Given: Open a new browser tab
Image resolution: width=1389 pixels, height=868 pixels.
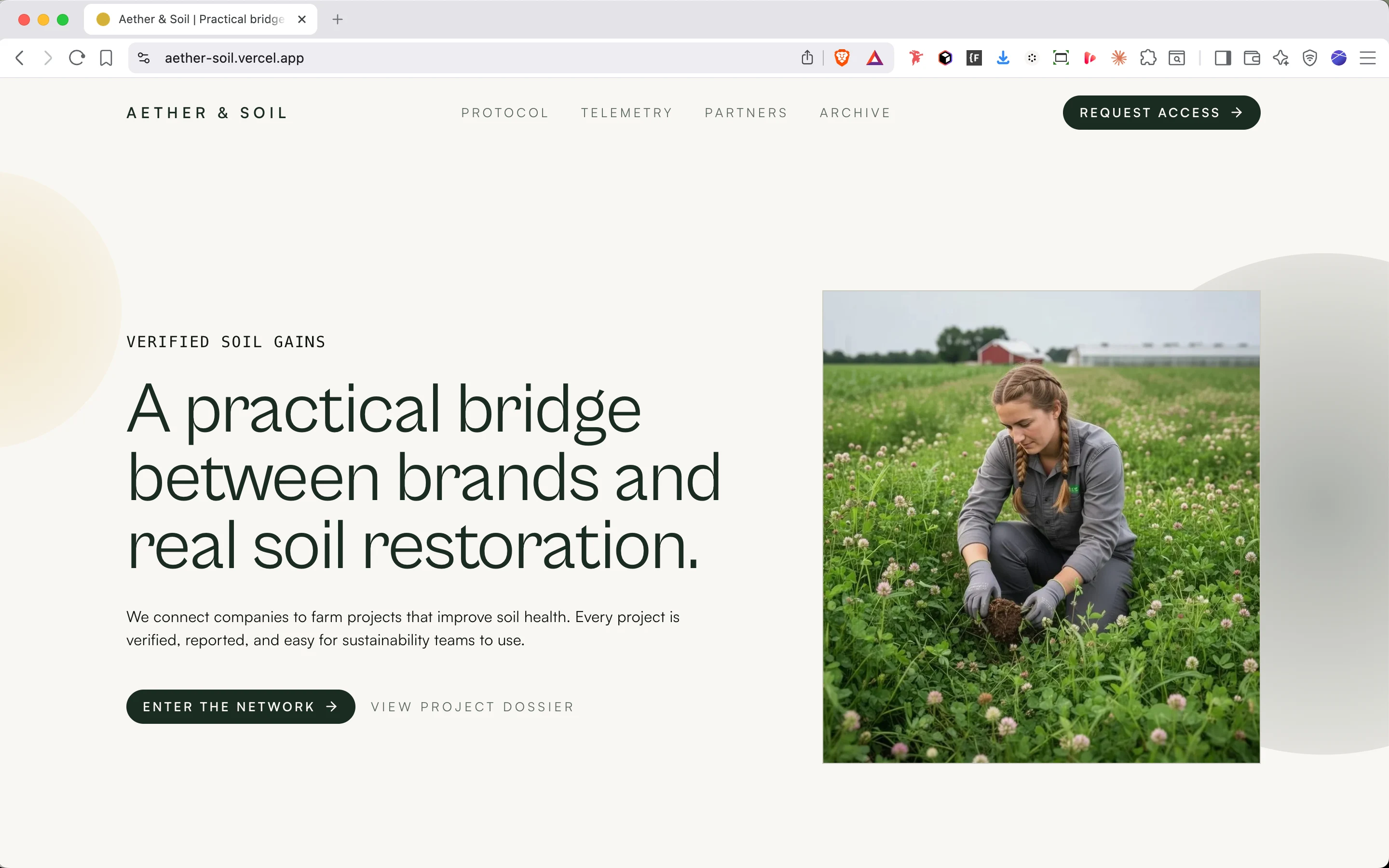Looking at the screenshot, I should click(338, 19).
